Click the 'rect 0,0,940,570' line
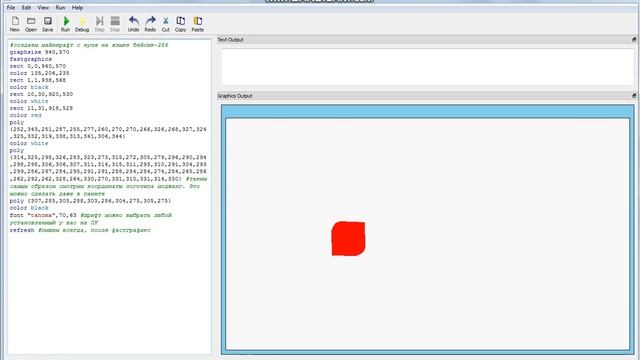640x360 pixels. click(x=38, y=66)
